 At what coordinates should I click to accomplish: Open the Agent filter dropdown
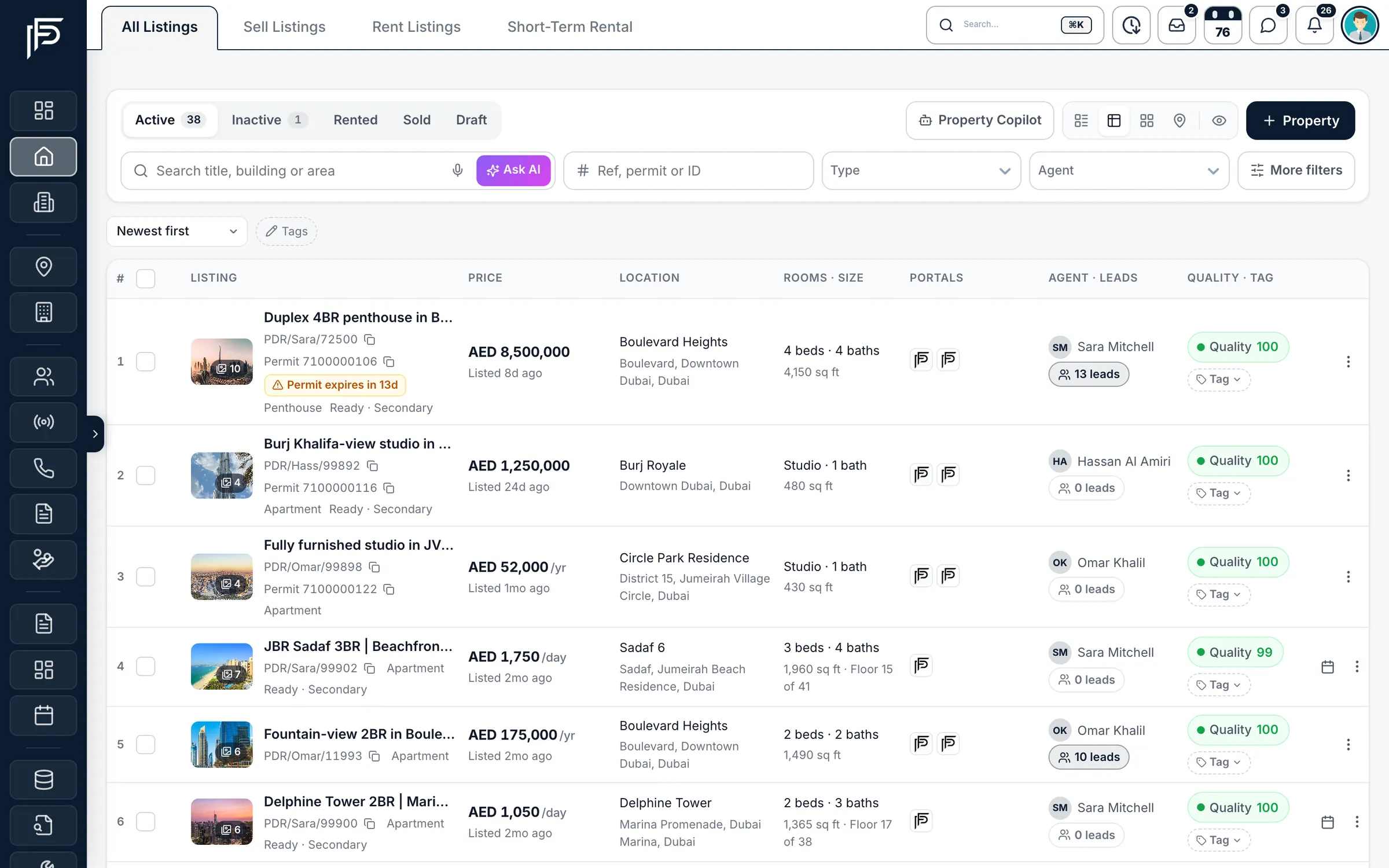coord(1129,170)
